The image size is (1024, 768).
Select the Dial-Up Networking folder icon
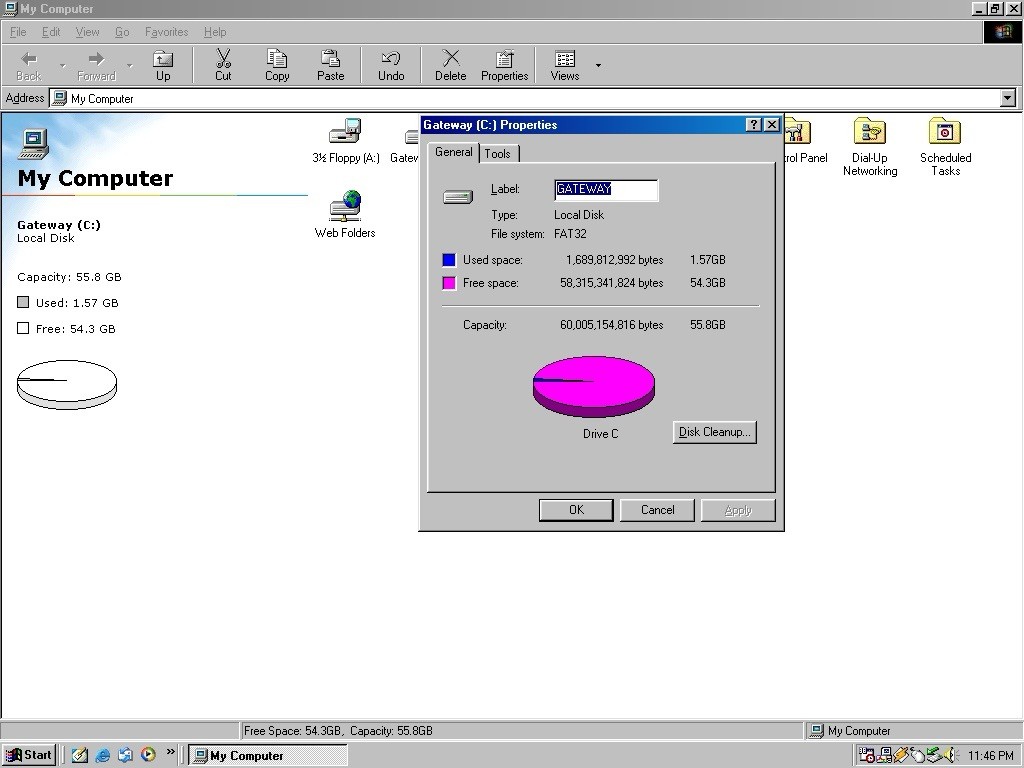tap(870, 147)
